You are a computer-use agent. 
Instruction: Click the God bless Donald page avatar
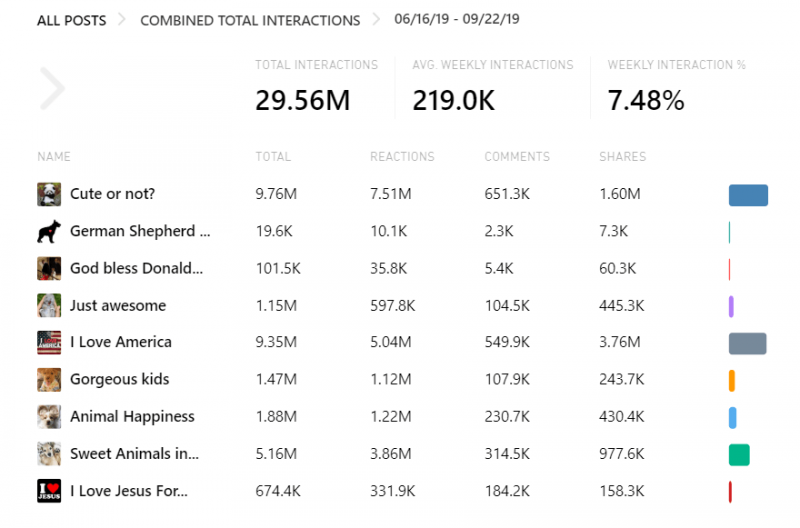(49, 268)
